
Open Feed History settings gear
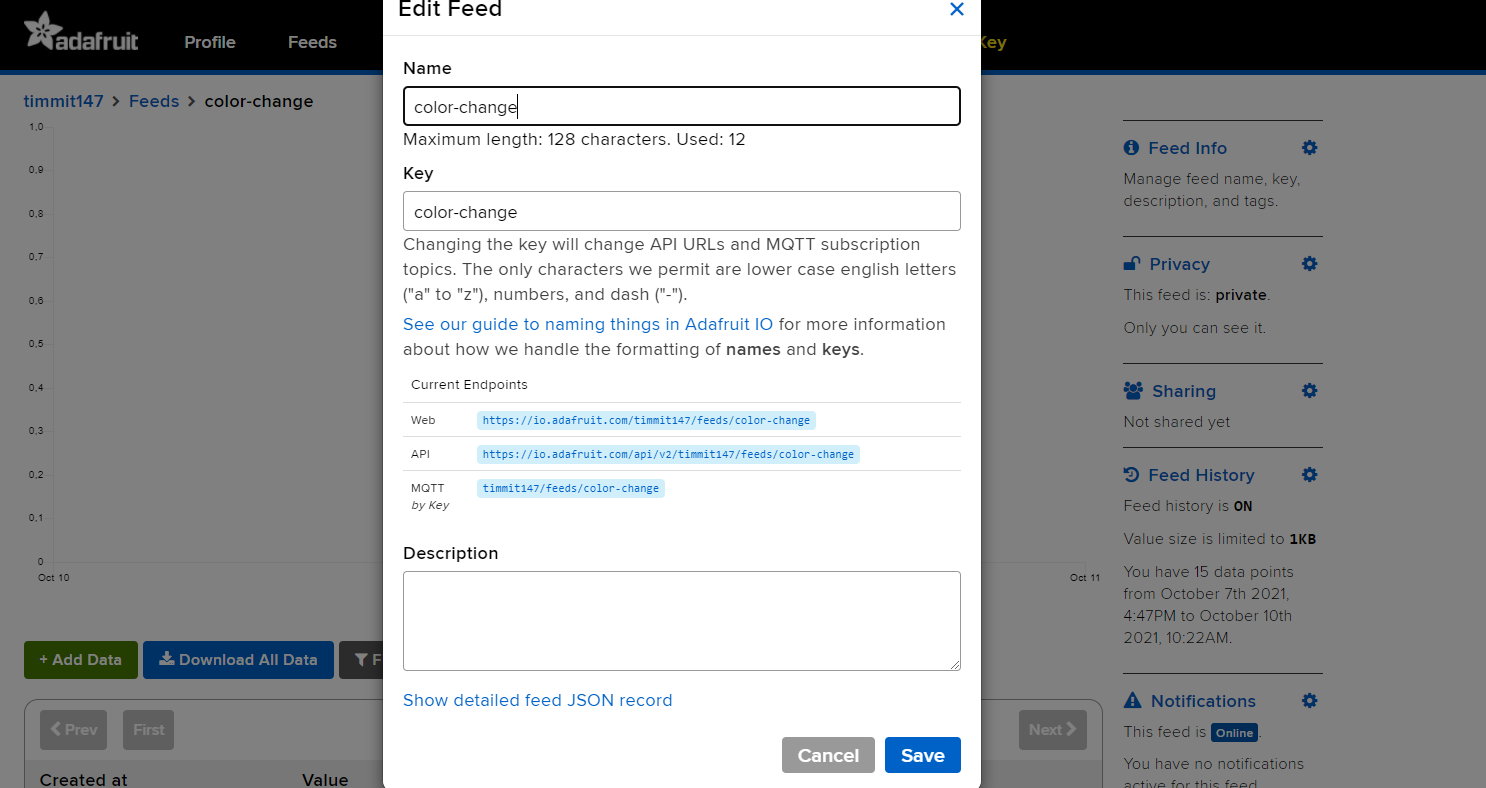[x=1309, y=475]
